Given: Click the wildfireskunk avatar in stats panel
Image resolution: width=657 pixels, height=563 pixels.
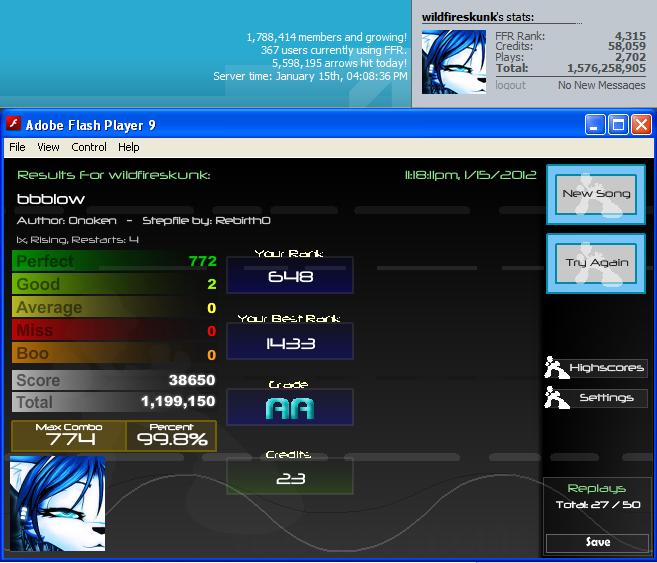Looking at the screenshot, I should pos(454,62).
